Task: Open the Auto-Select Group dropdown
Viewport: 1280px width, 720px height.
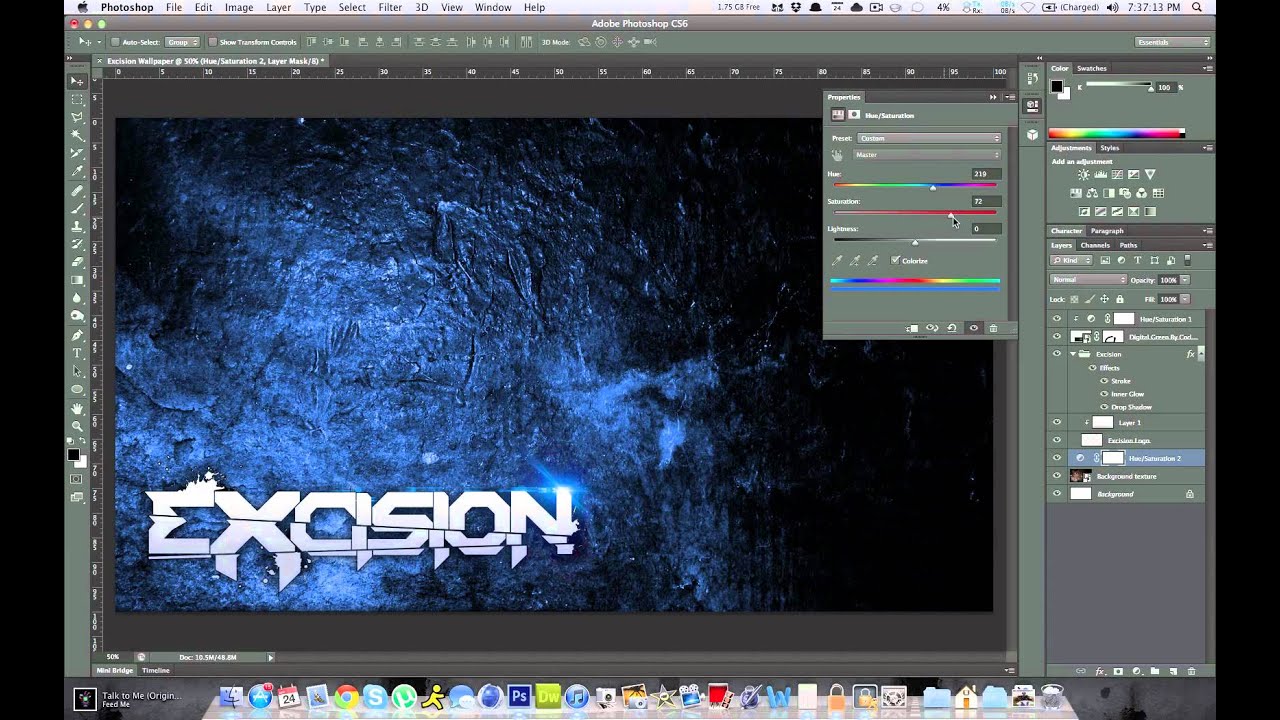Action: click(182, 42)
